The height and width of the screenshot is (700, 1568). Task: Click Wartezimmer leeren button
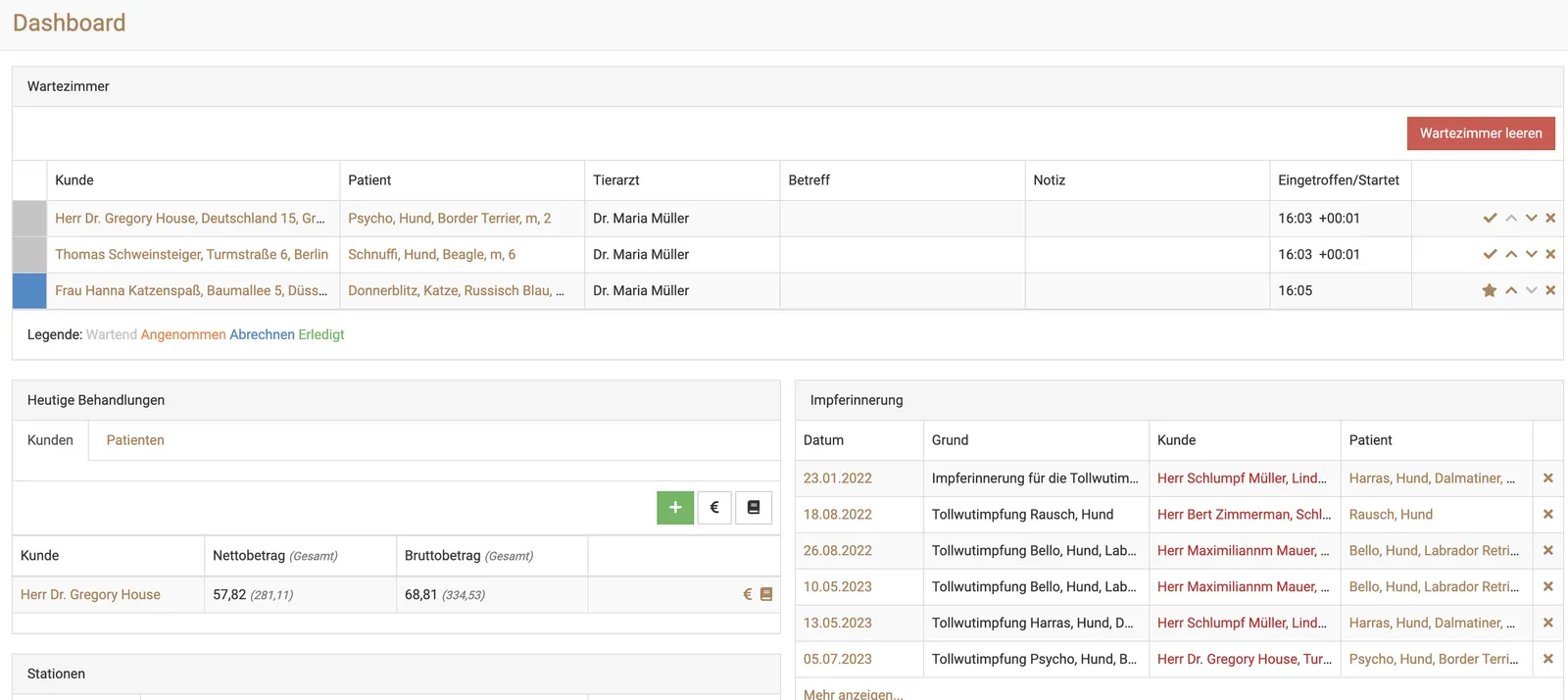click(x=1481, y=134)
